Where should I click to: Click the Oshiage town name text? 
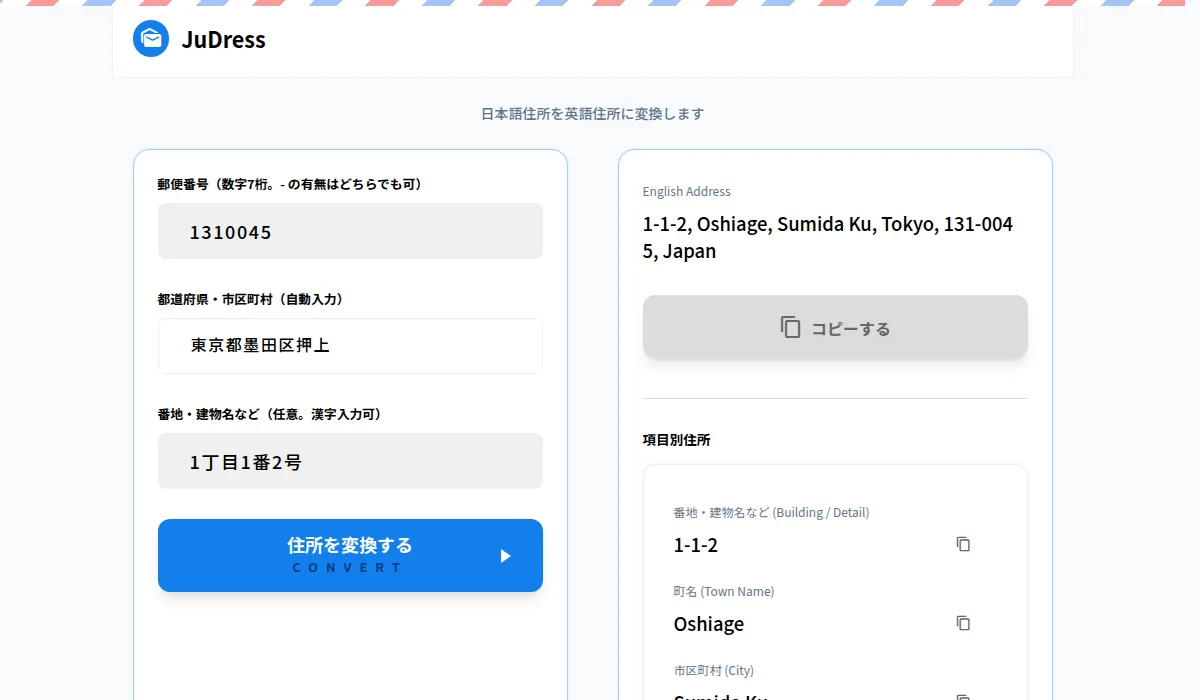[x=709, y=624]
